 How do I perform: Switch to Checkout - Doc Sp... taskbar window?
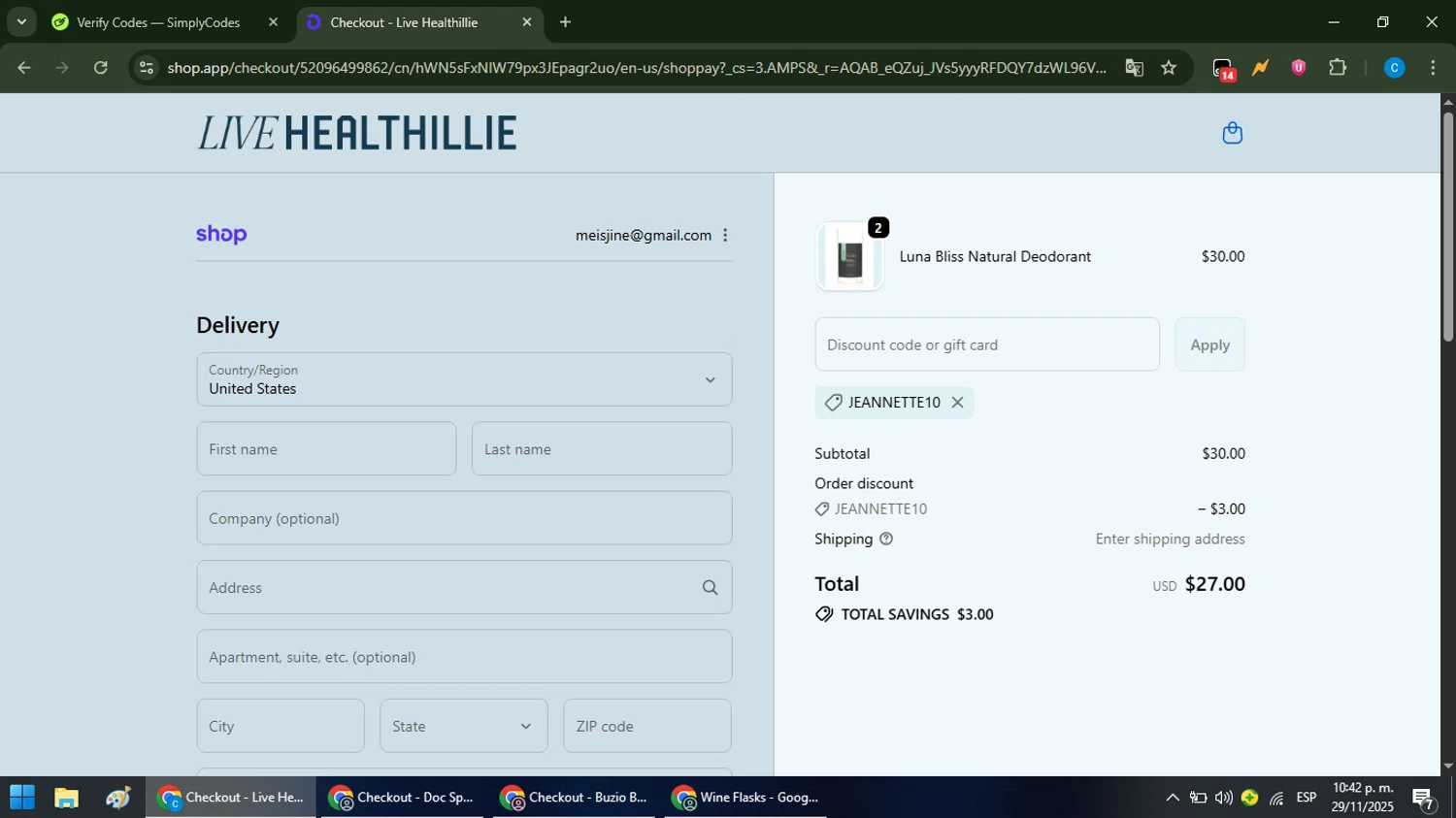point(402,798)
